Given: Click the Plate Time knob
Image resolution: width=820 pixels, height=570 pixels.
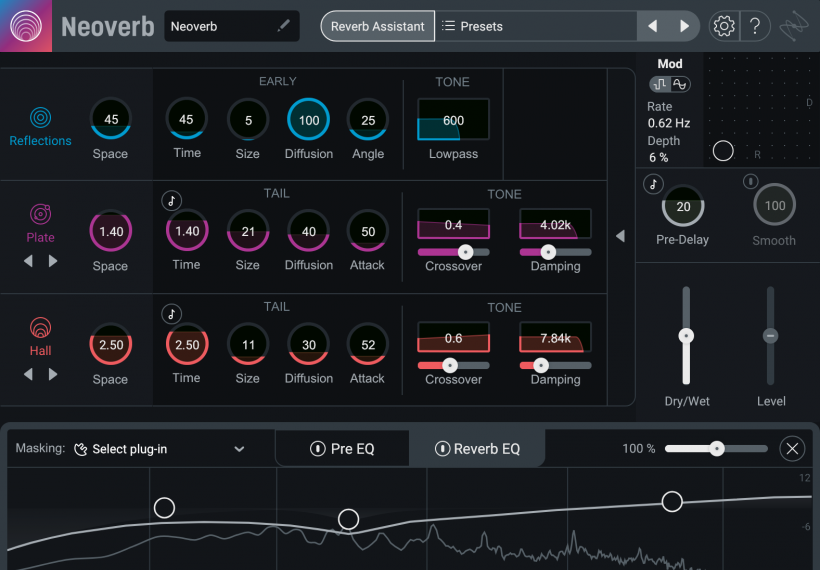Looking at the screenshot, I should 187,231.
